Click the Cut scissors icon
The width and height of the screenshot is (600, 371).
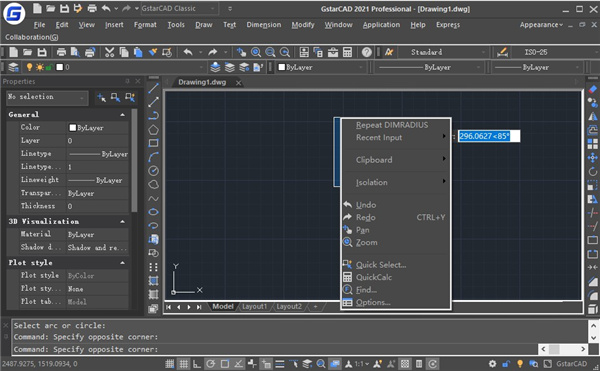point(109,52)
